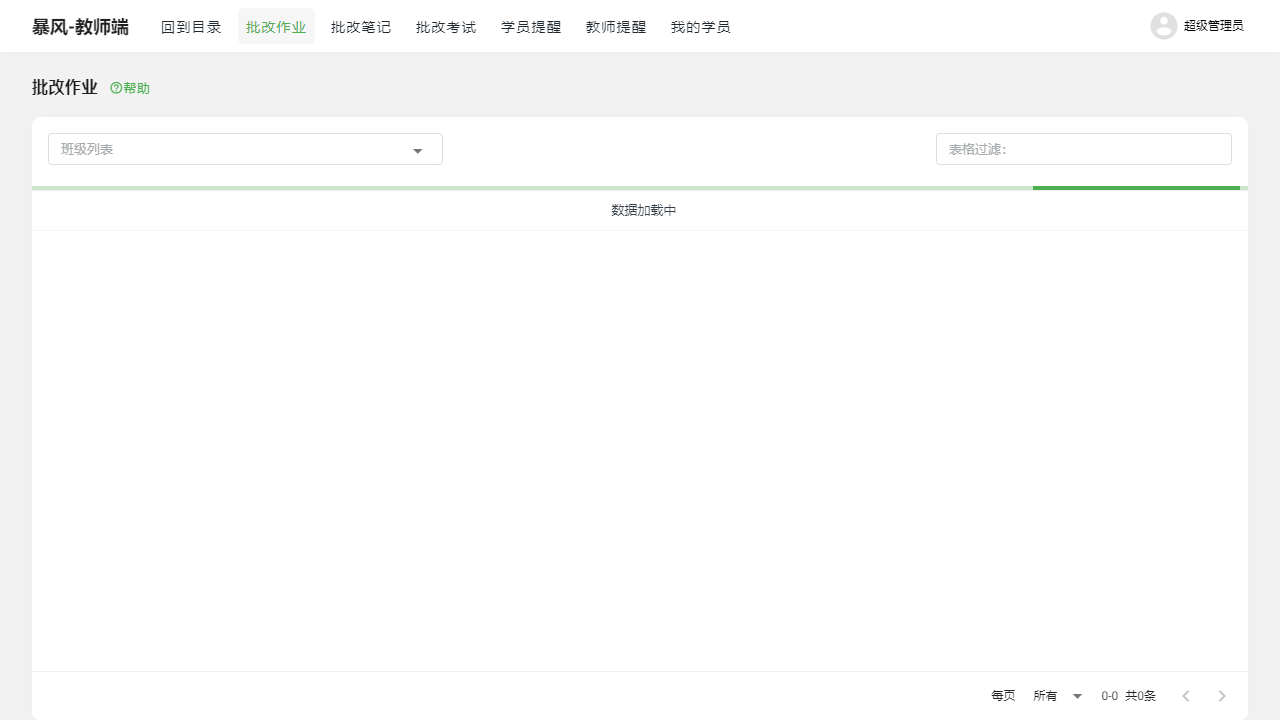The image size is (1280, 720).
Task: Open the 批改考试 menu item
Action: click(x=445, y=27)
